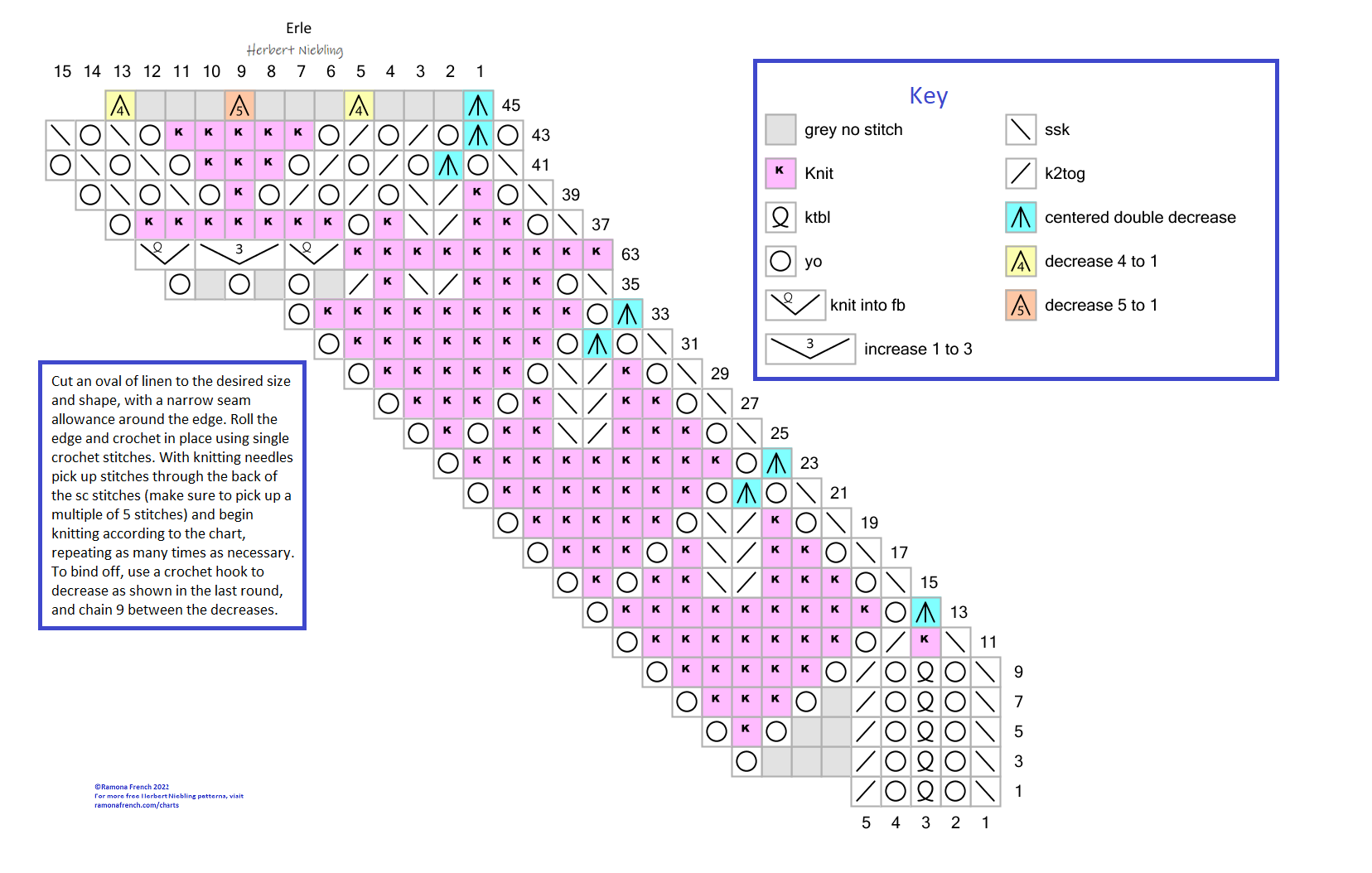Click the Erle chart title

click(x=298, y=28)
